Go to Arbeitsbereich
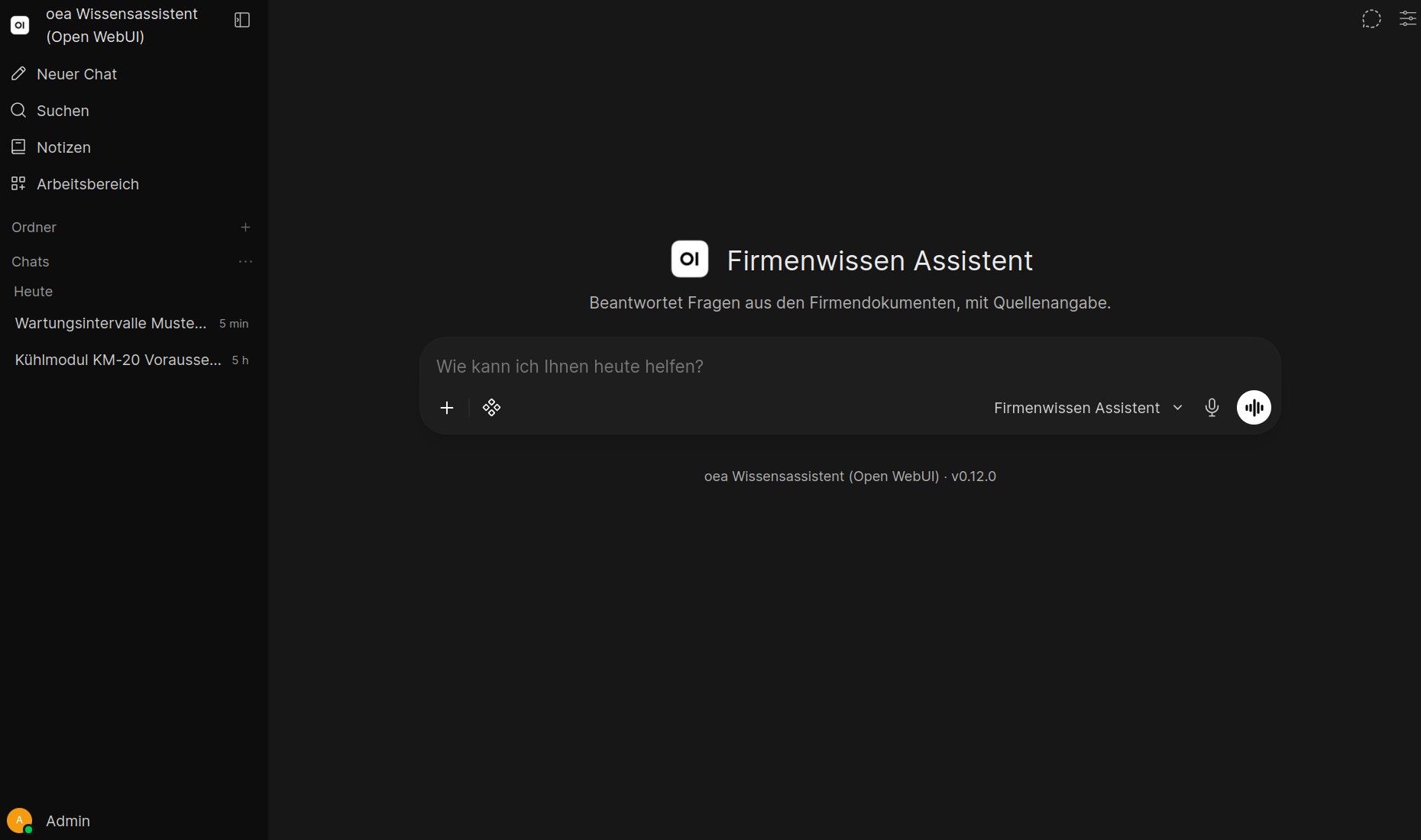 [134, 184]
